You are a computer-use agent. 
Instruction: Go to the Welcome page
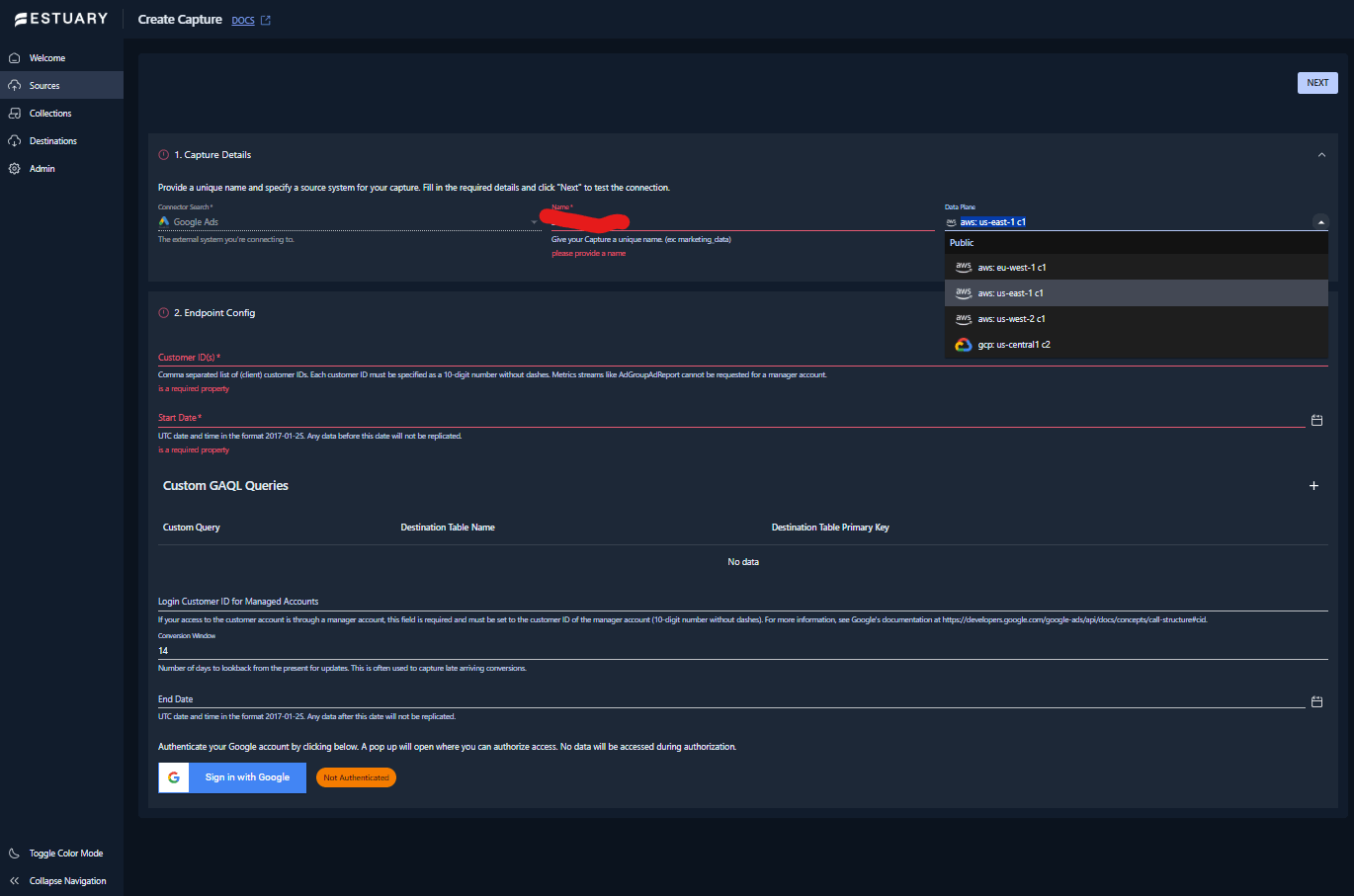pyautogui.click(x=15, y=56)
